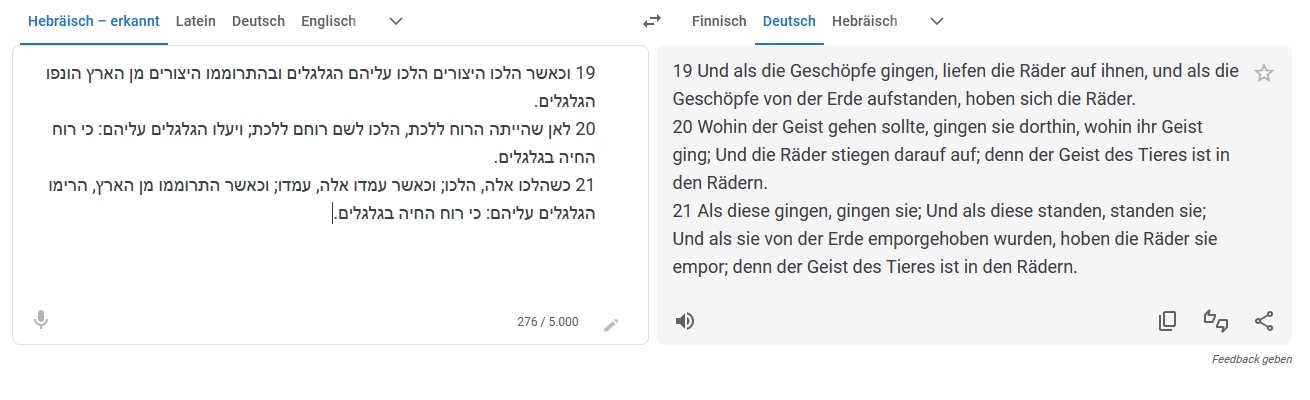Copy the translation to clipboard
The height and width of the screenshot is (400, 1310).
(1167, 321)
